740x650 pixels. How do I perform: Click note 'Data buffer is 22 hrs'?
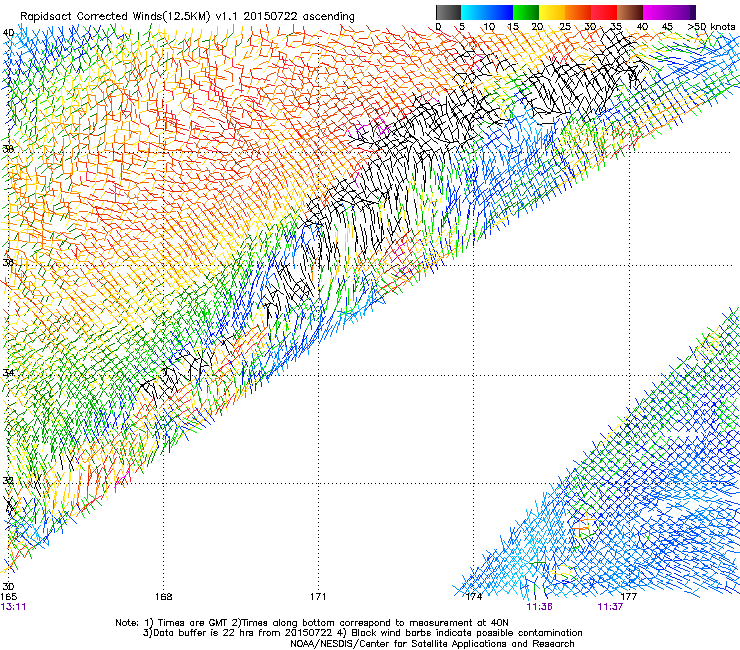(x=204, y=633)
